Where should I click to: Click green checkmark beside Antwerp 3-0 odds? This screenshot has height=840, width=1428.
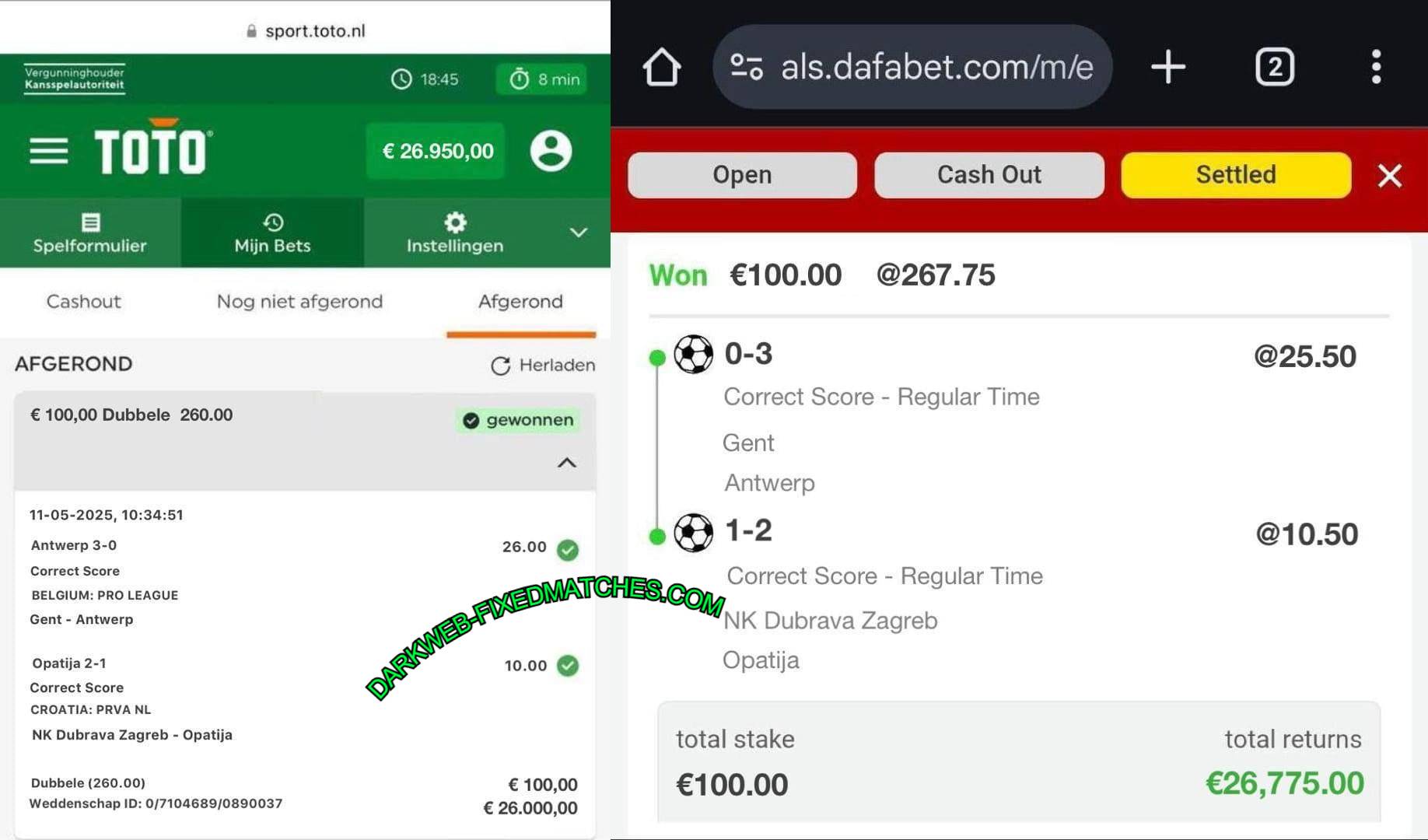568,550
